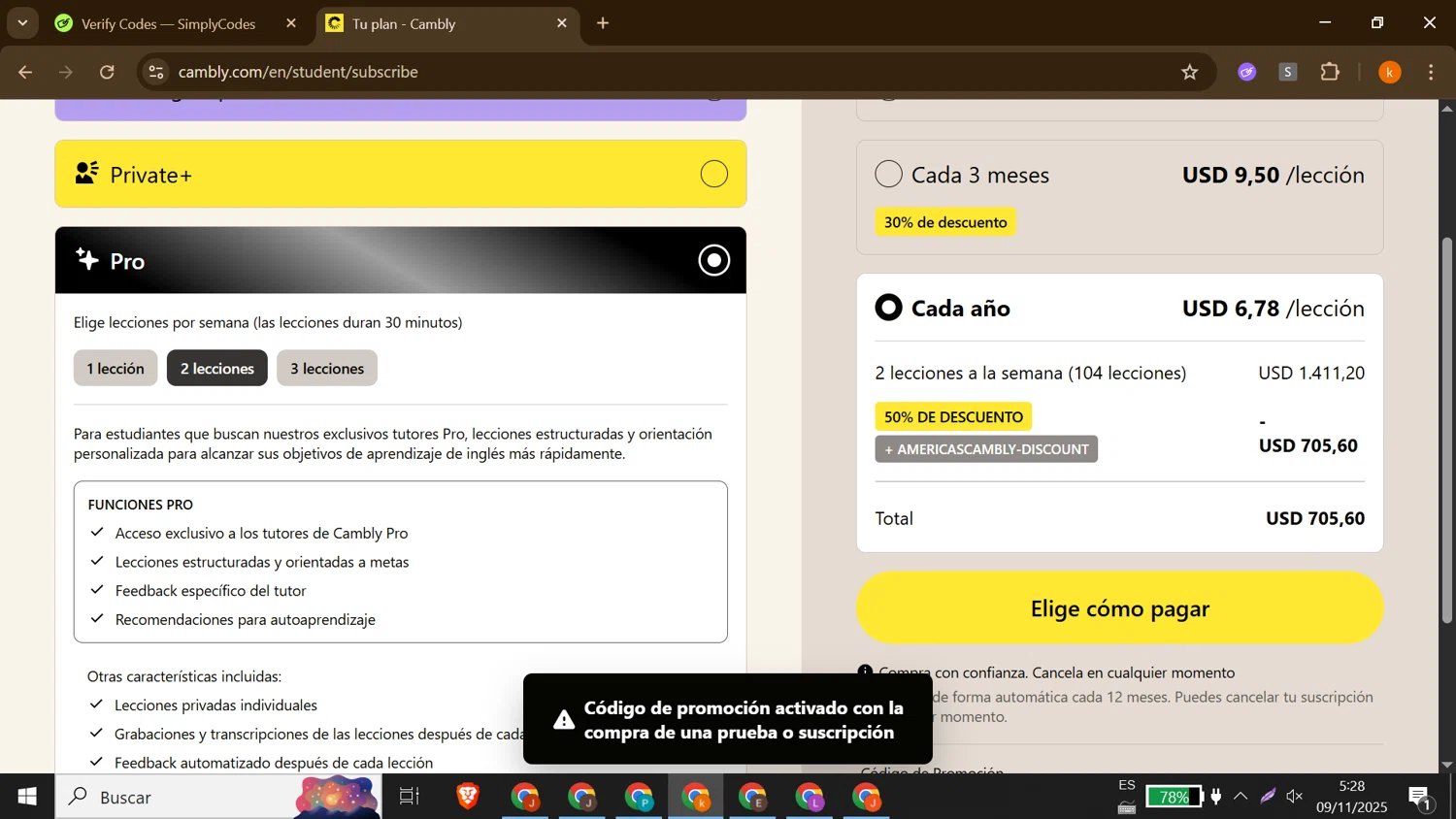Open Task View on the taskbar
The width and height of the screenshot is (1456, 819).
tap(410, 797)
